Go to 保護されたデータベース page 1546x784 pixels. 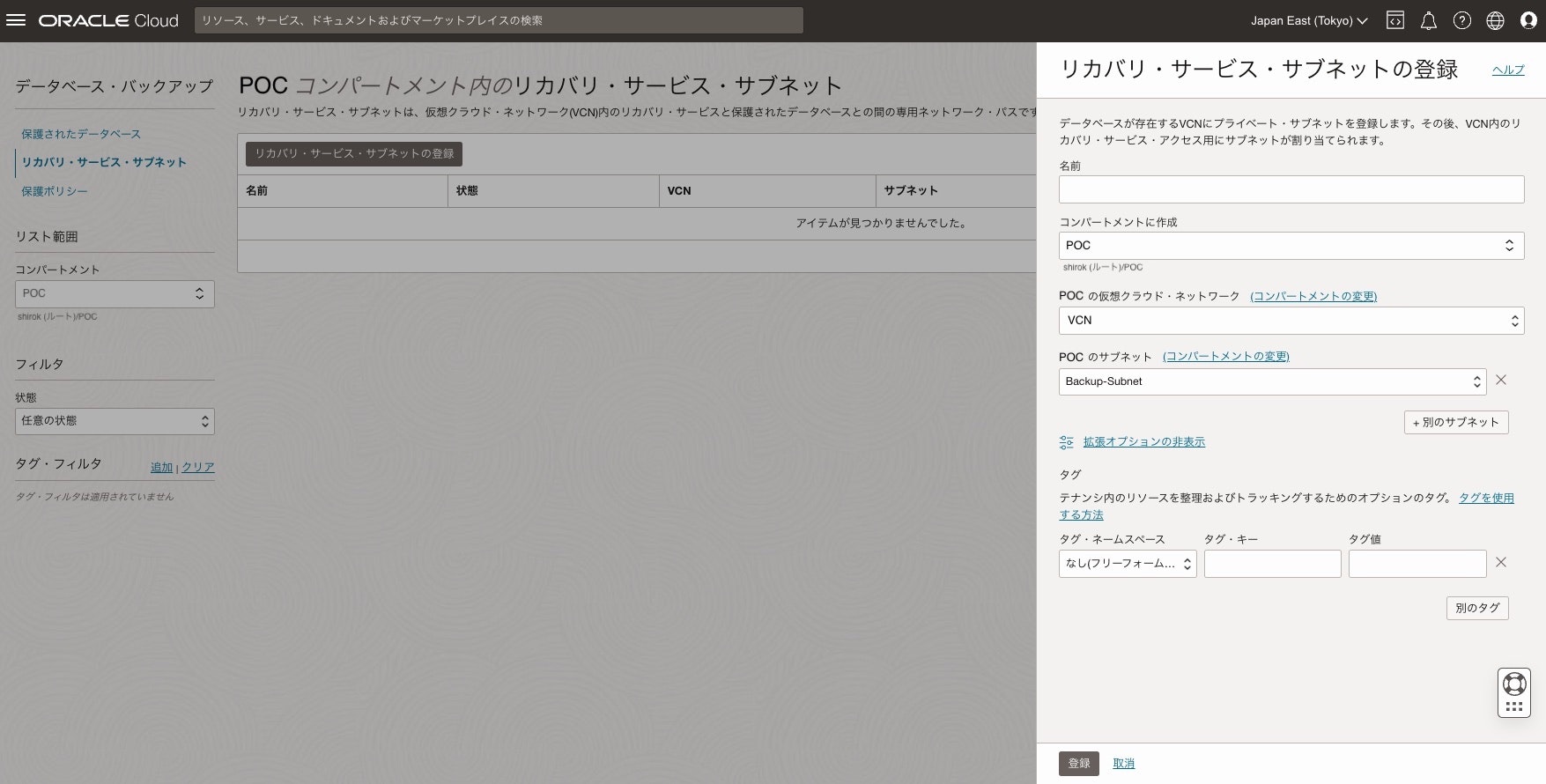point(81,134)
